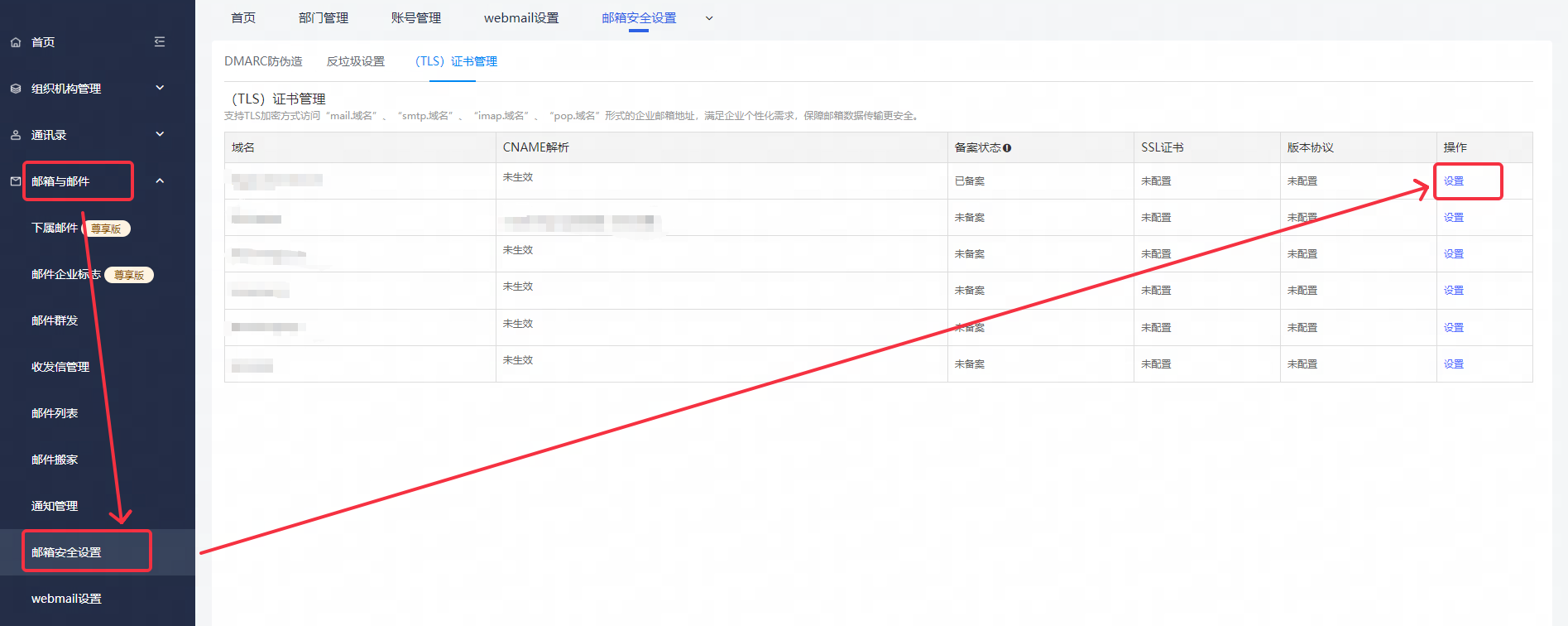The width and height of the screenshot is (1568, 626).
Task: Switch to the 首页 top tab
Action: tap(243, 18)
